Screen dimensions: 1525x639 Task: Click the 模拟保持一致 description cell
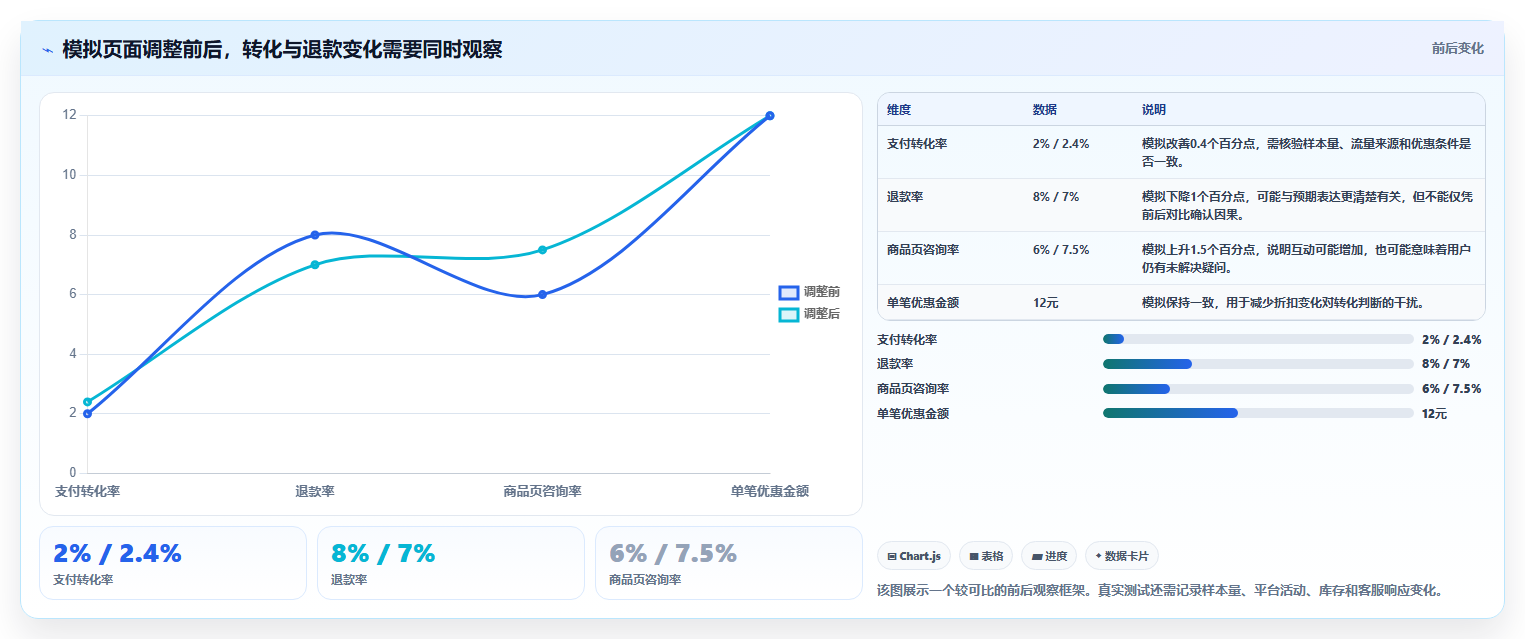coord(1283,303)
